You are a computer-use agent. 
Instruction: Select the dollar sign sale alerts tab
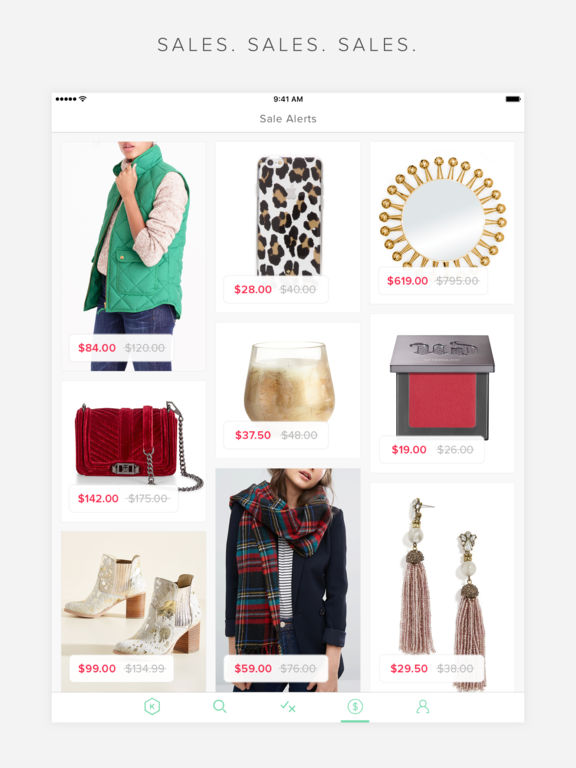[x=355, y=706]
